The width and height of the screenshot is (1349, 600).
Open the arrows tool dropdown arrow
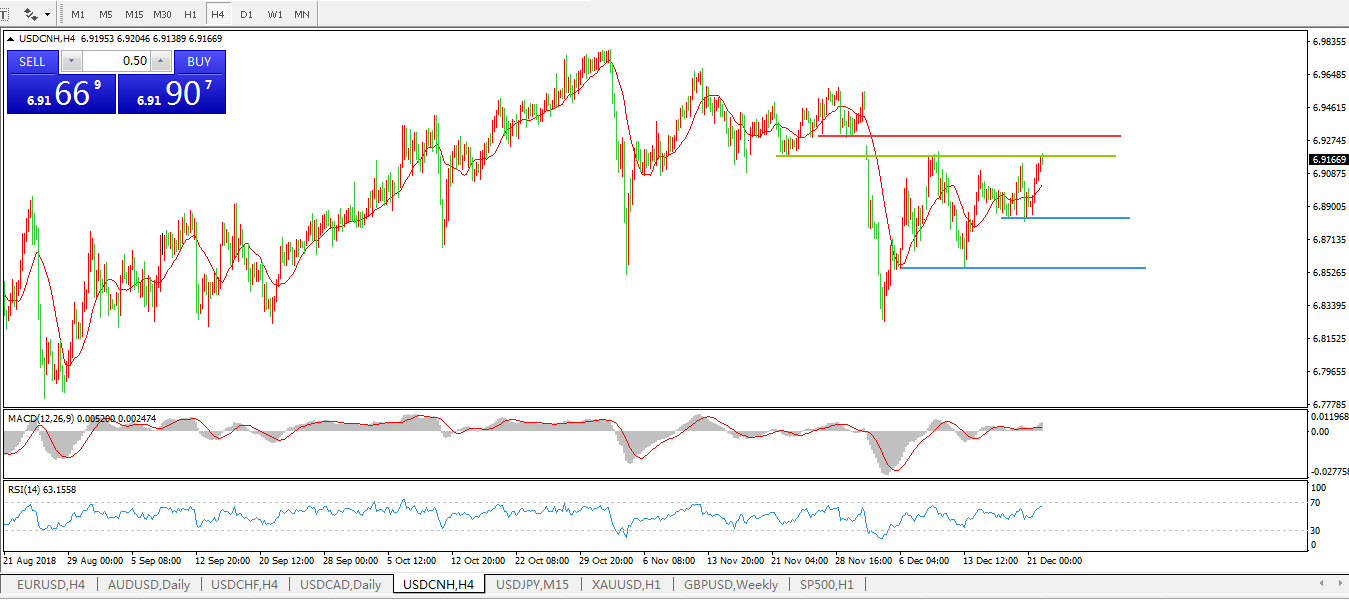49,15
